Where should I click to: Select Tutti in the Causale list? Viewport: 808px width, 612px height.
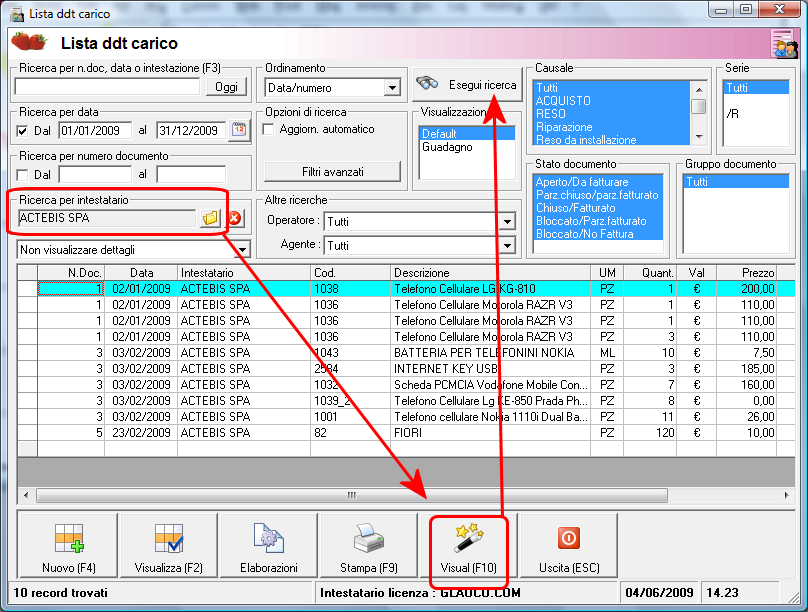612,88
